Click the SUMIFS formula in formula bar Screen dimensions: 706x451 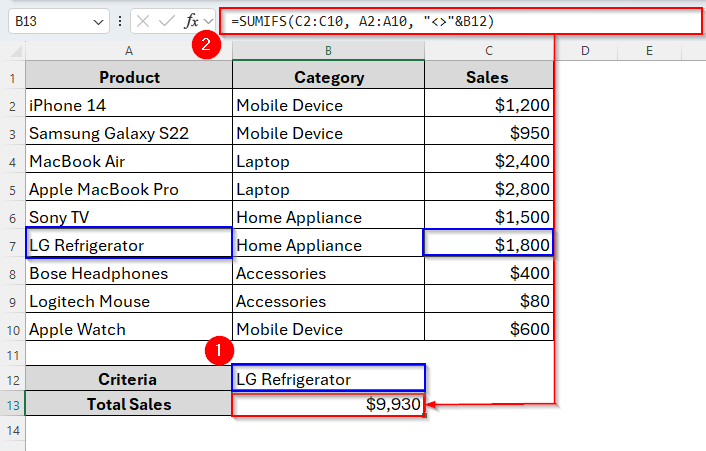coord(360,20)
